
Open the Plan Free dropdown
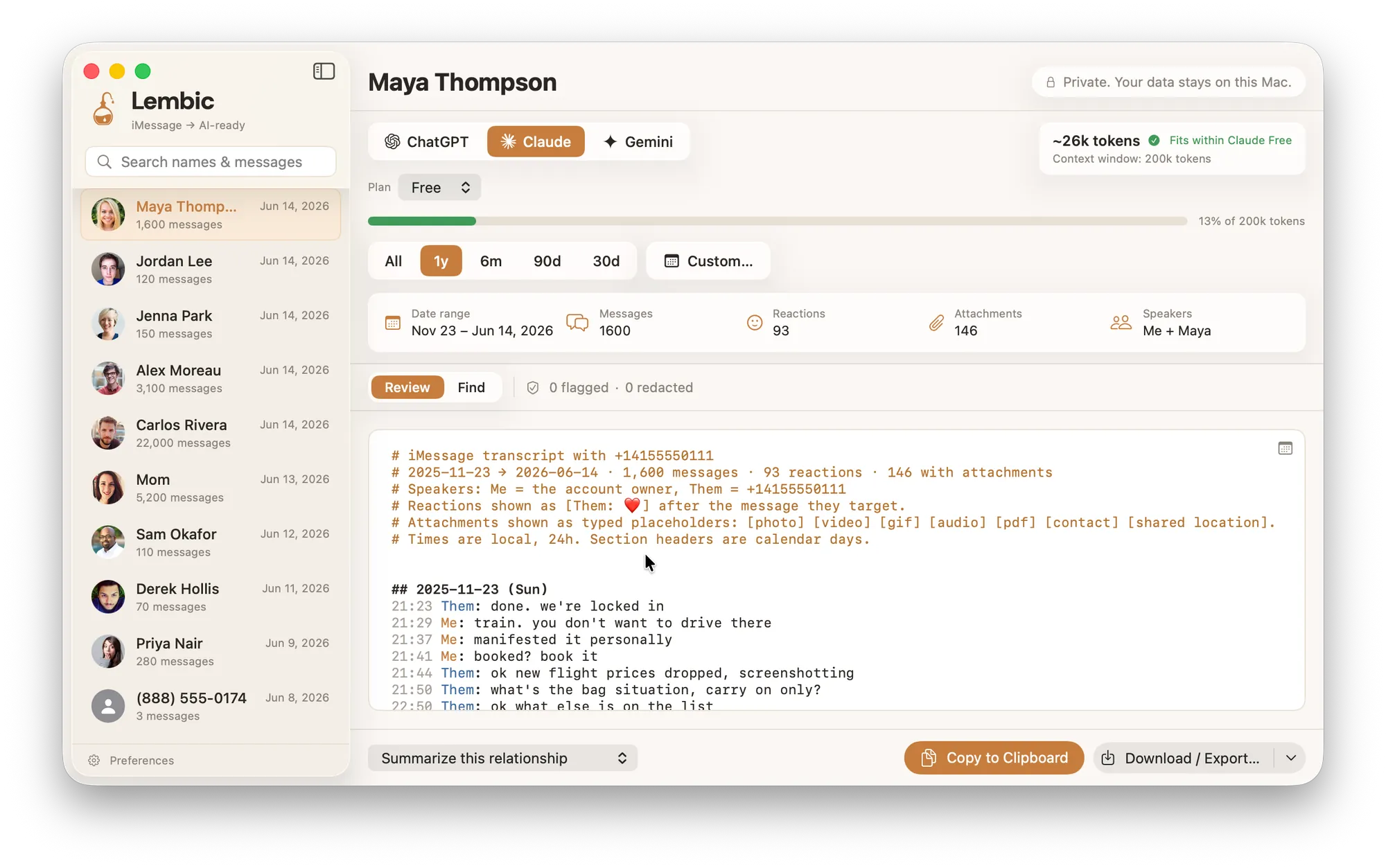click(439, 188)
